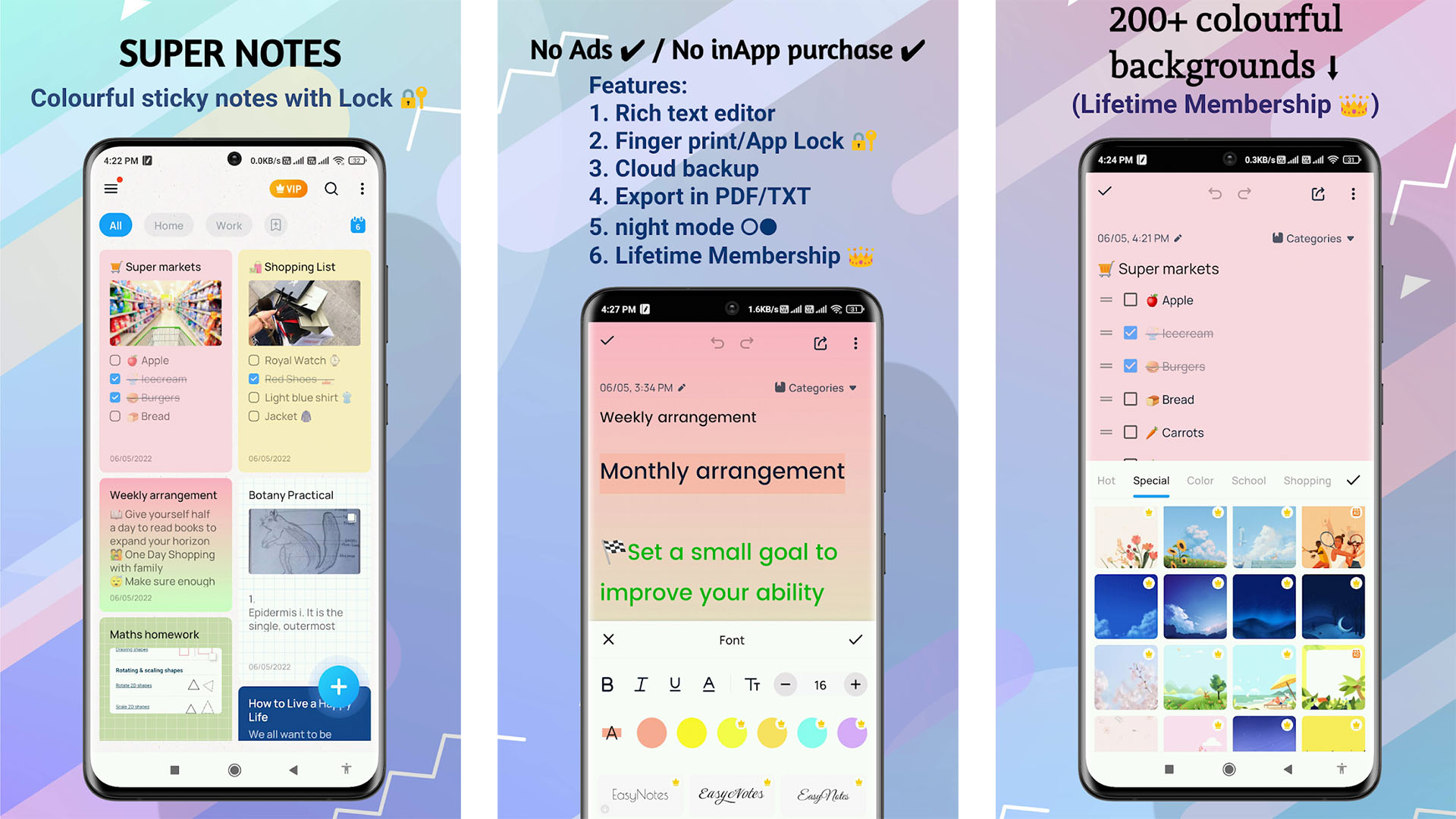Tap the Italic formatting icon
Viewport: 1456px width, 819px height.
640,685
